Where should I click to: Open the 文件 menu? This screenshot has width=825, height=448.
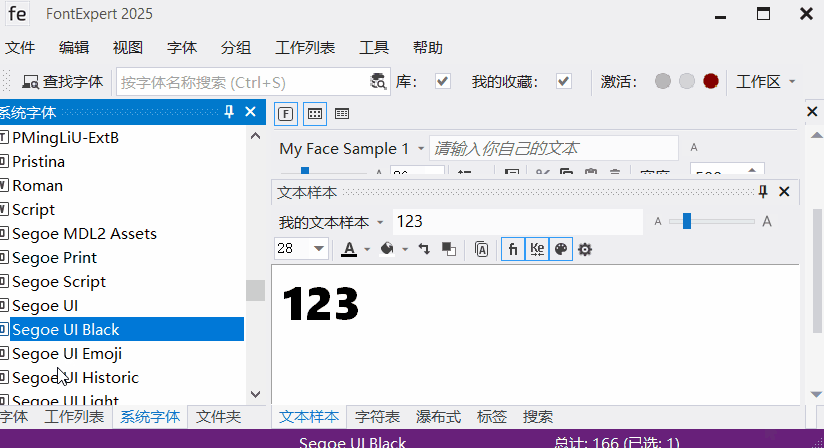click(20, 48)
